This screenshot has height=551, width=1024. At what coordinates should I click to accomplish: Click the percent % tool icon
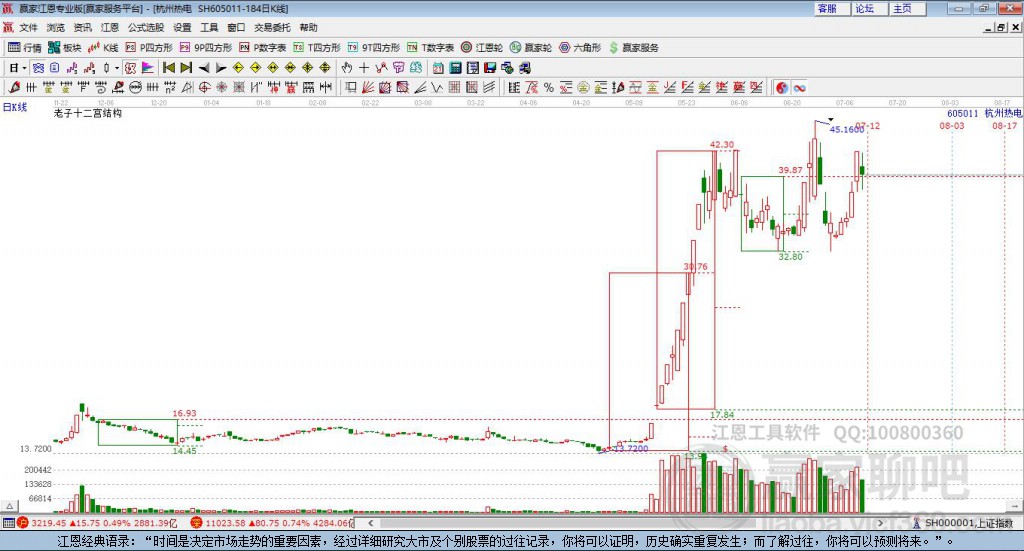[549, 87]
